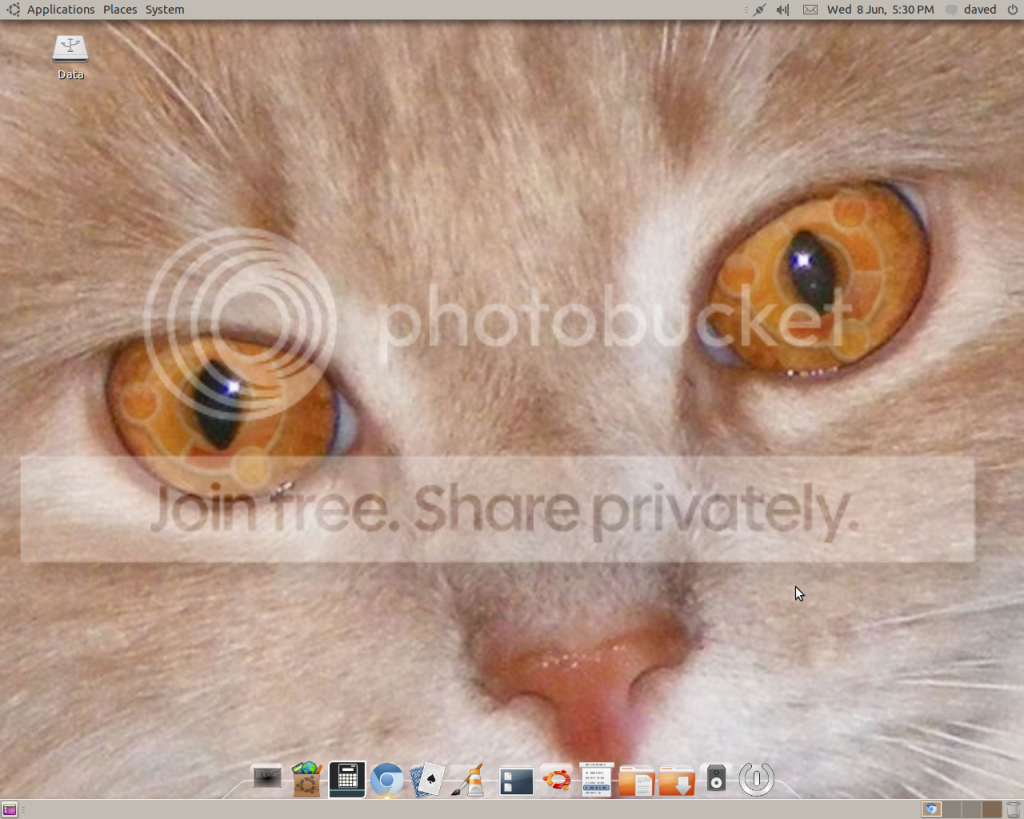Image resolution: width=1024 pixels, height=819 pixels.
Task: Open the window list dock icon
Action: (x=596, y=779)
